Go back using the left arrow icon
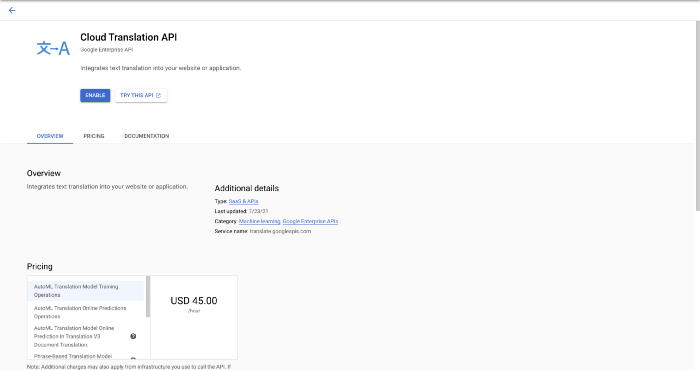 pos(12,10)
